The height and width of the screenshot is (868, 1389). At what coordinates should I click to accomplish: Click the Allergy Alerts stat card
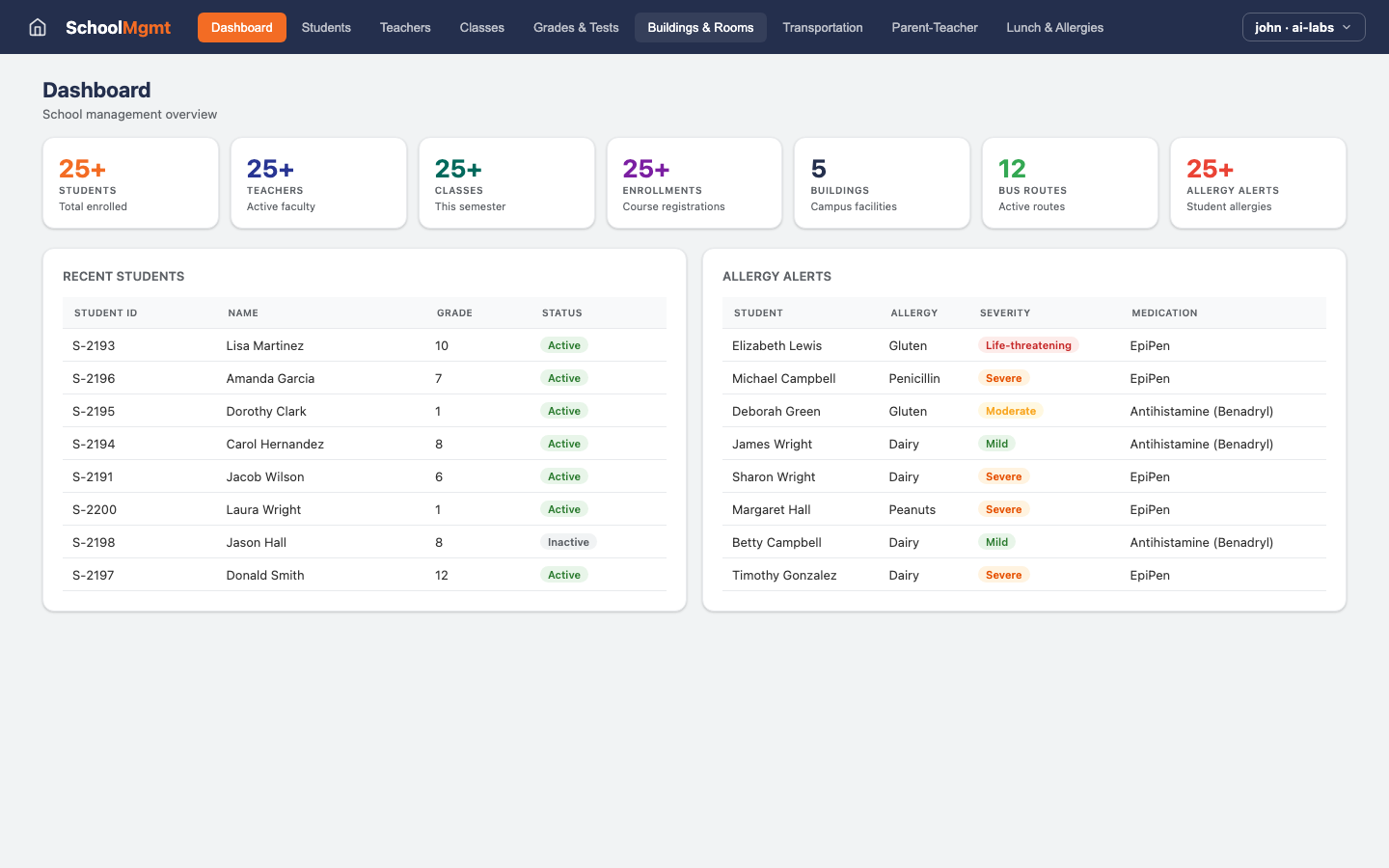click(1258, 182)
